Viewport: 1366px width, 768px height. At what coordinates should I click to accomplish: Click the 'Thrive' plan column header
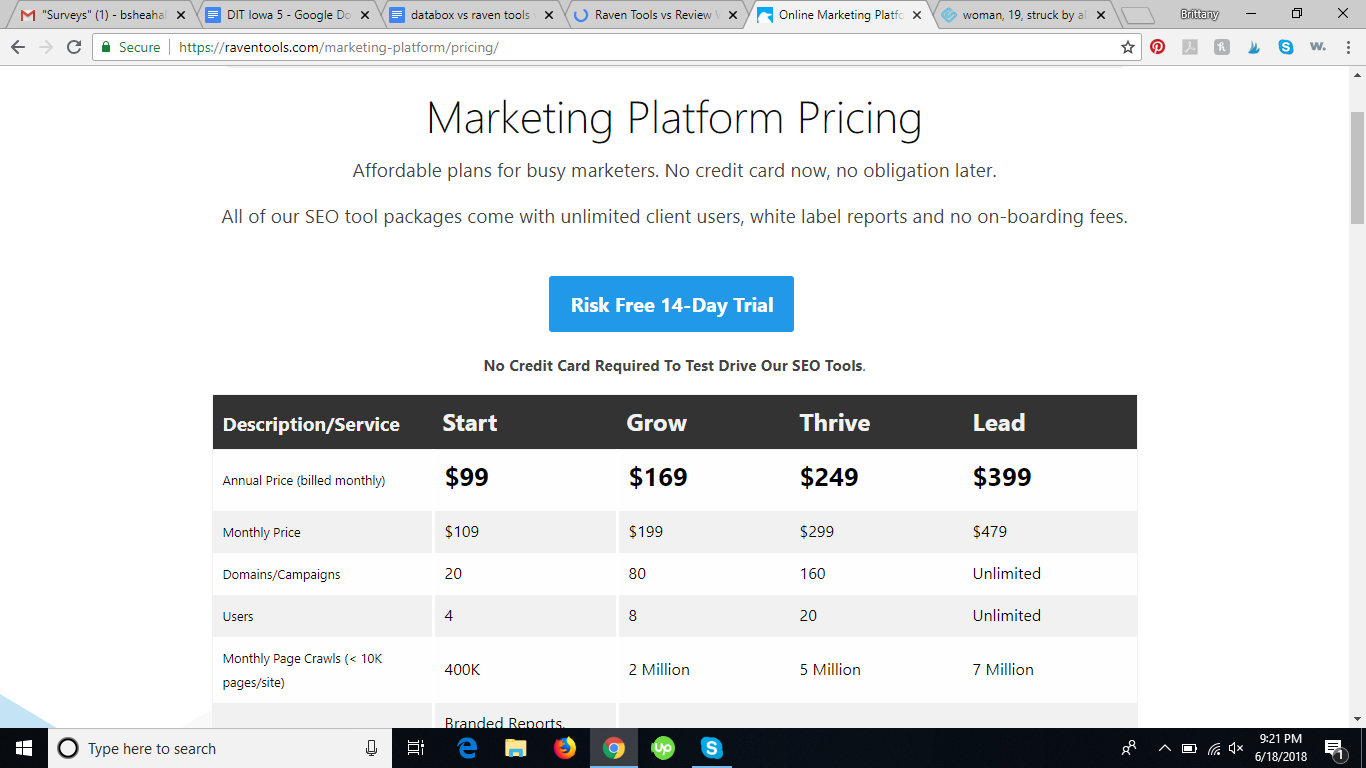(x=835, y=423)
